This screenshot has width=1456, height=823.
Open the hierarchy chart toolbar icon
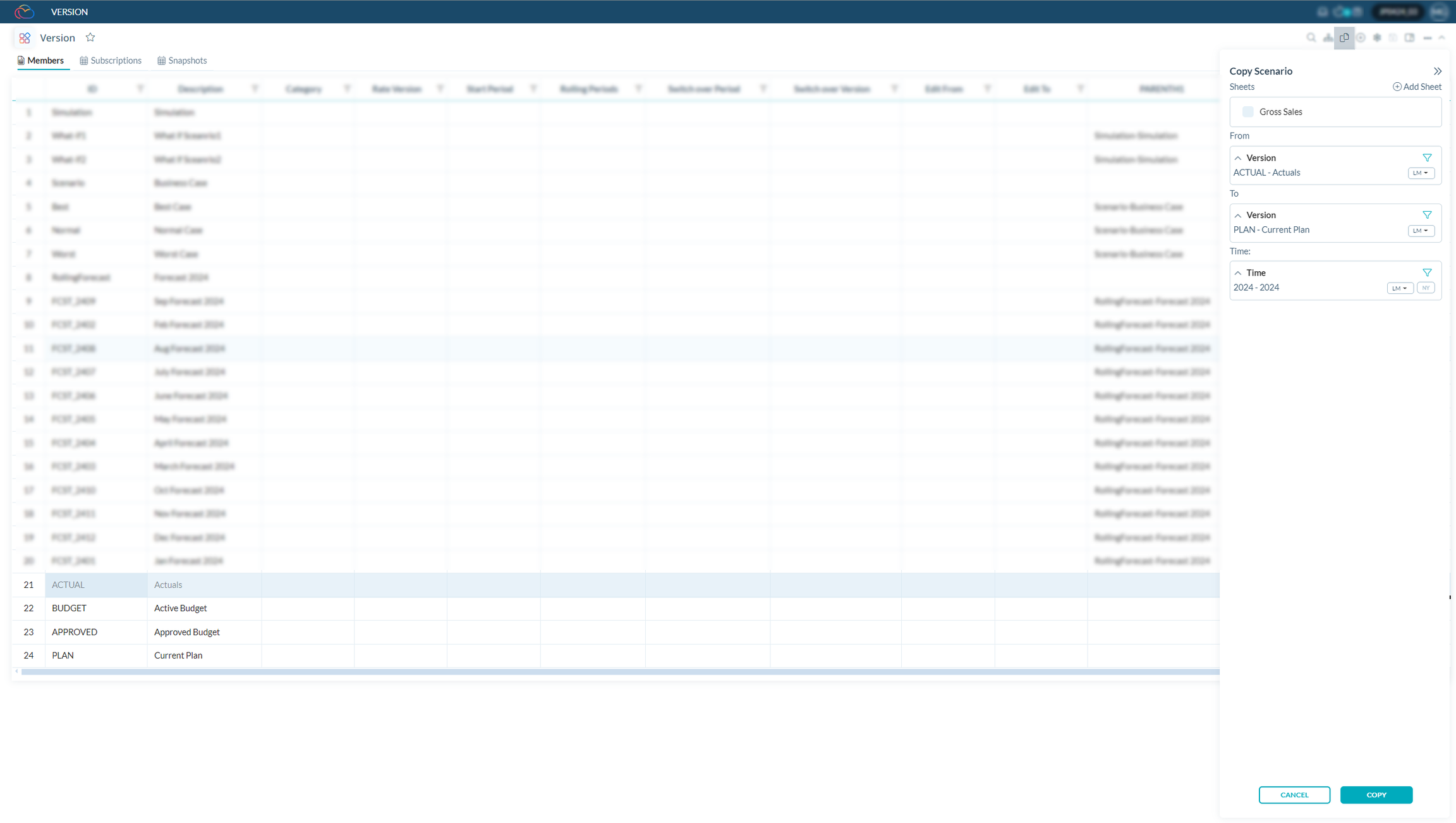click(1328, 38)
